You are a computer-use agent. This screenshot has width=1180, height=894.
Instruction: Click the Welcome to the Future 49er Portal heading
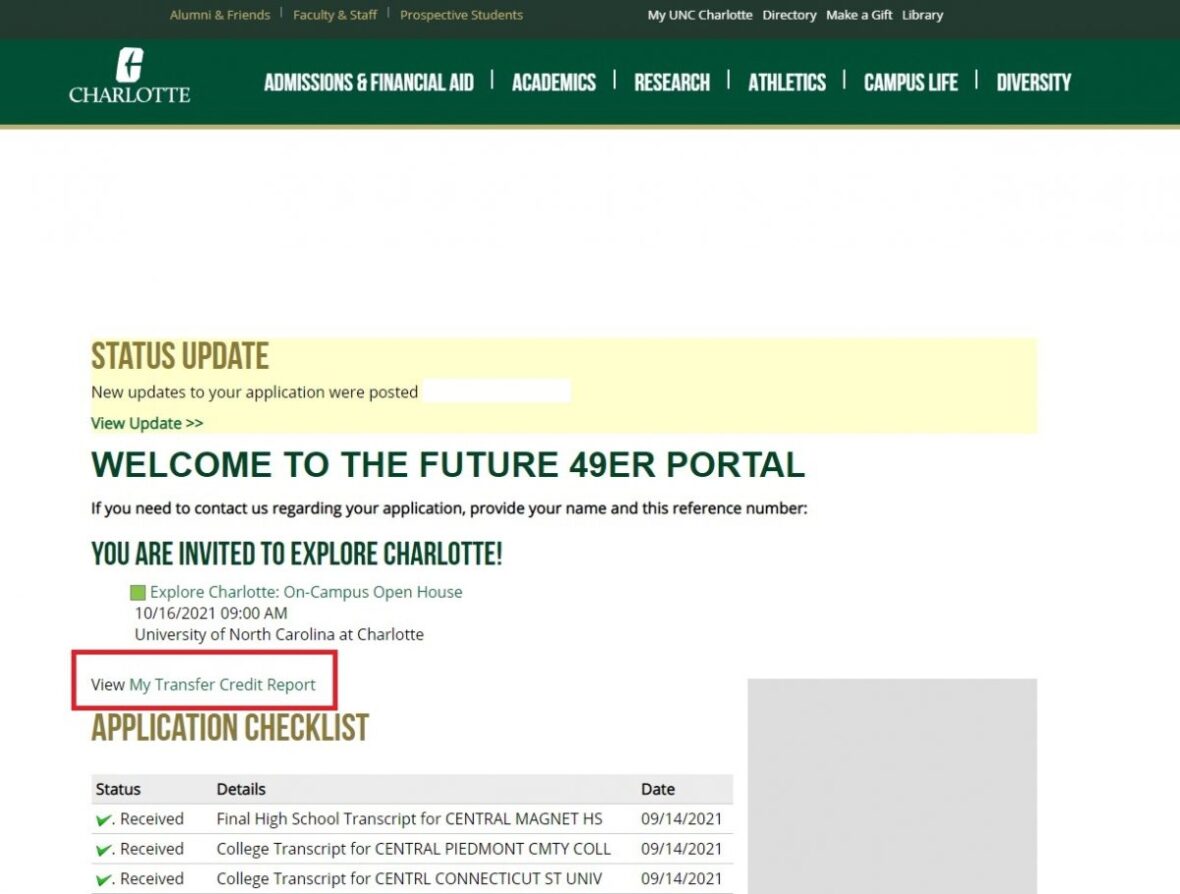coord(449,464)
